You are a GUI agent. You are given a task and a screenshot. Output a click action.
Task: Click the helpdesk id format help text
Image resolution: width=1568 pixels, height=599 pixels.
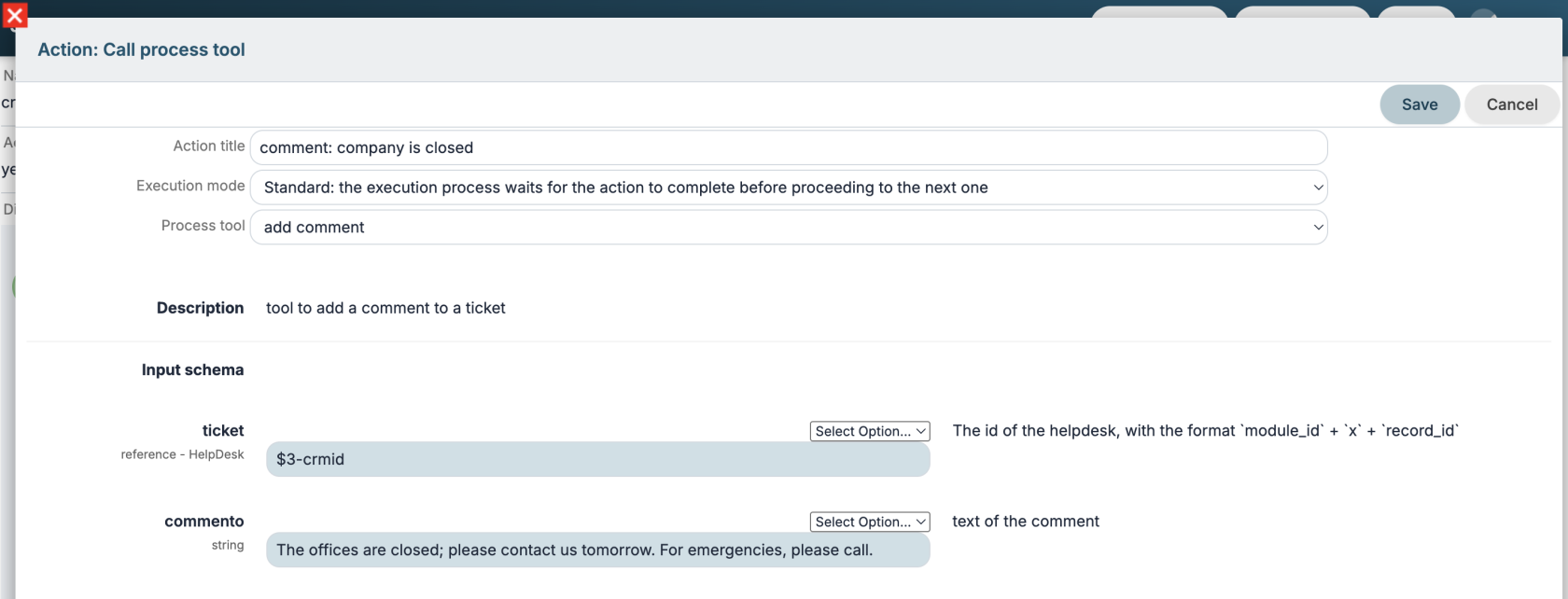[x=1205, y=430]
